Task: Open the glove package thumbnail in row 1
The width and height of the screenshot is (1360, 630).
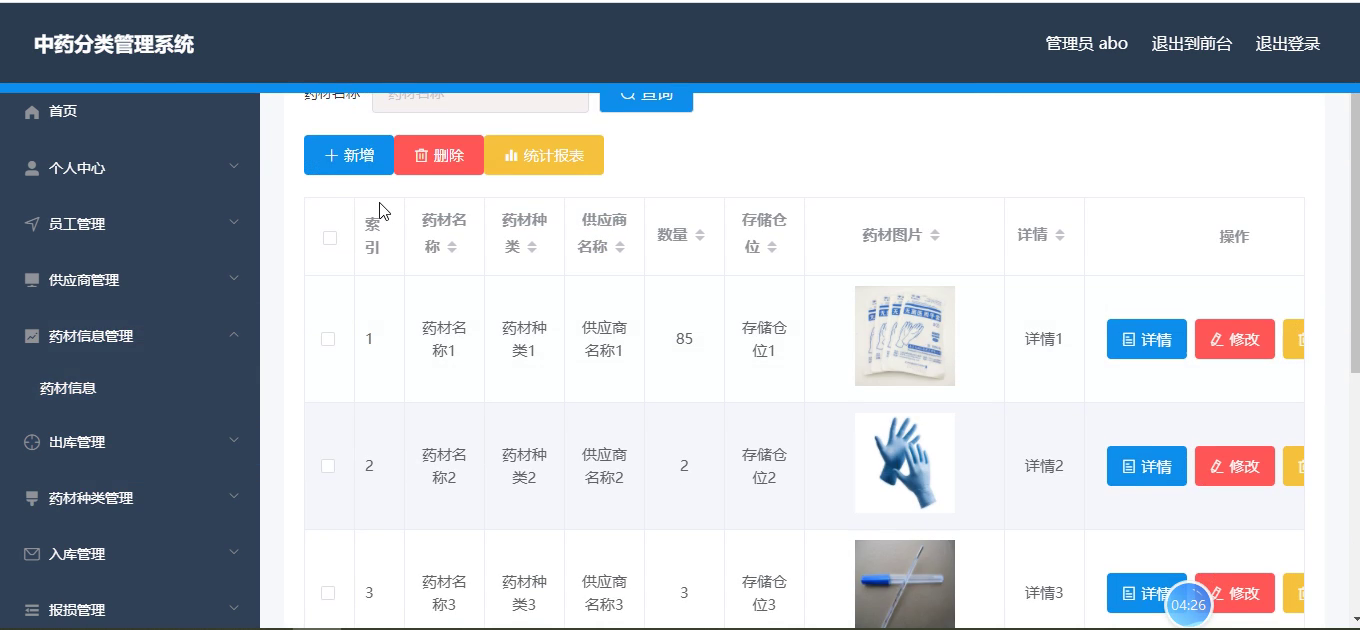Action: tap(905, 336)
